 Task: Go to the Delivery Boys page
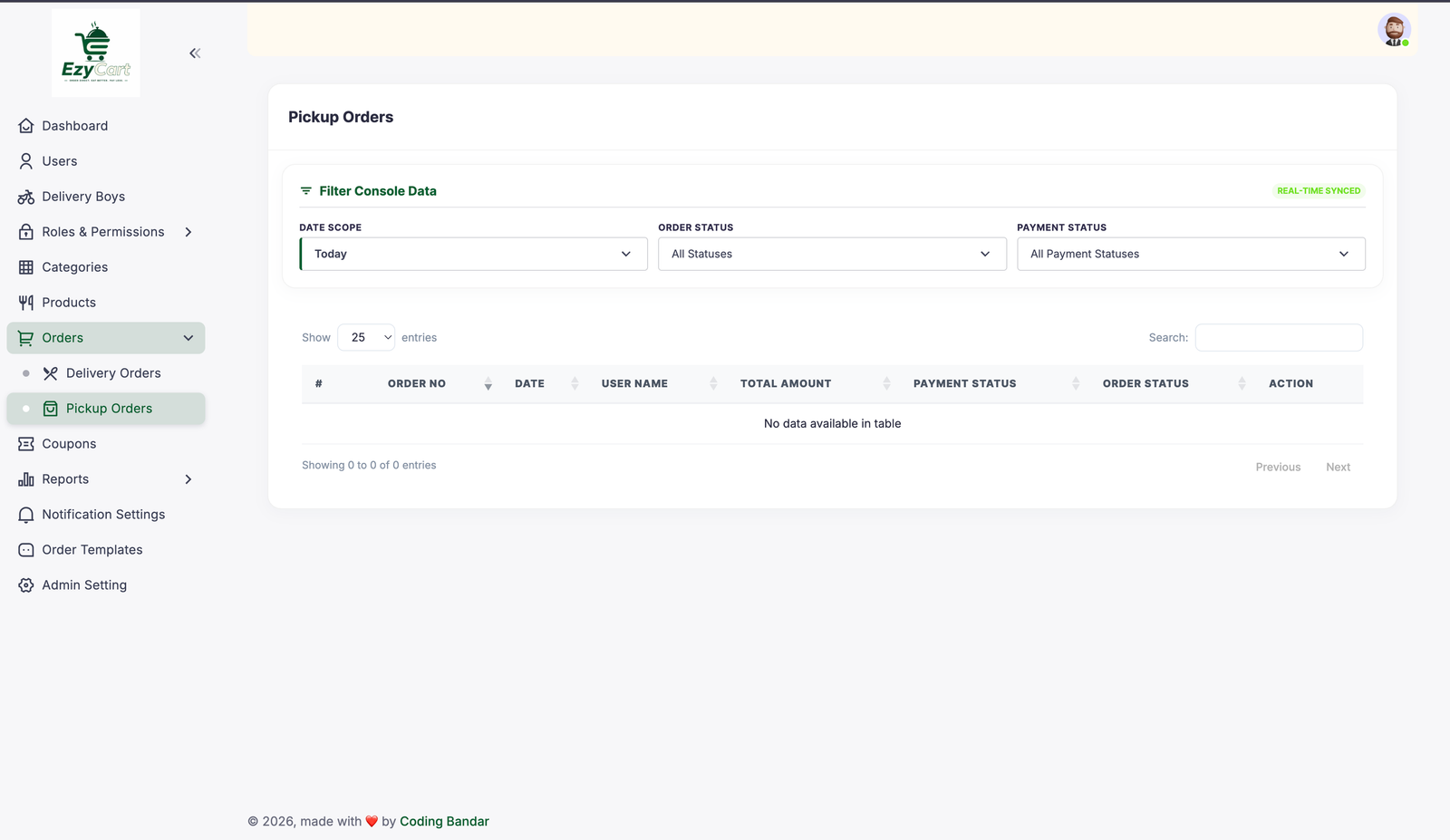coord(106,197)
